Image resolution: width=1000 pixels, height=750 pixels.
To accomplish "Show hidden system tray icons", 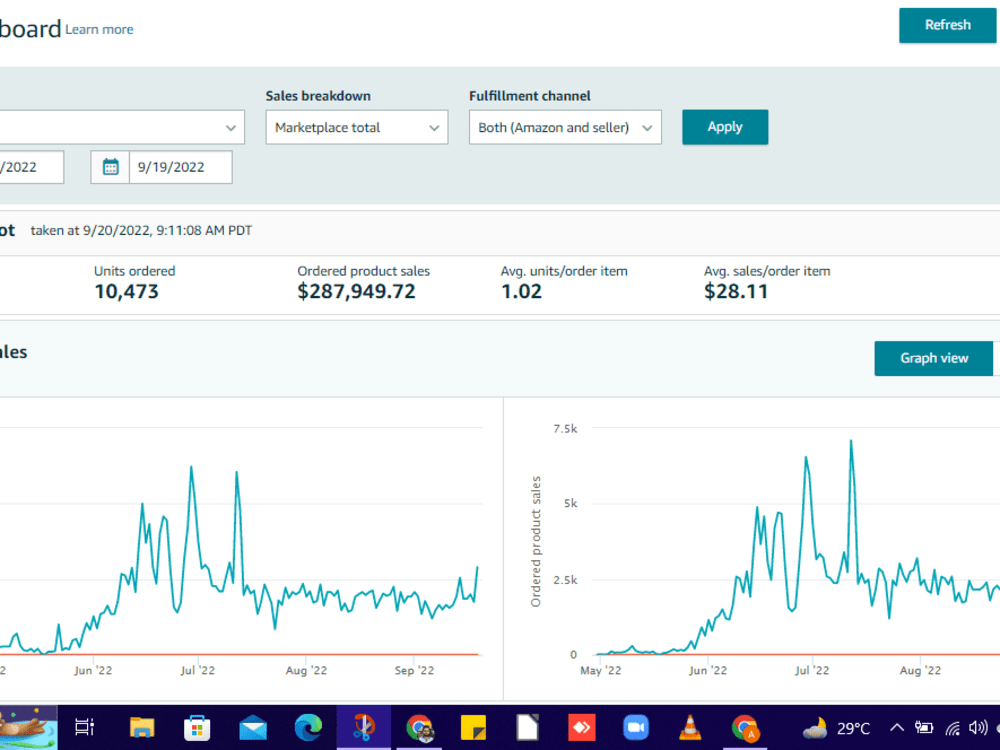I will 897,728.
